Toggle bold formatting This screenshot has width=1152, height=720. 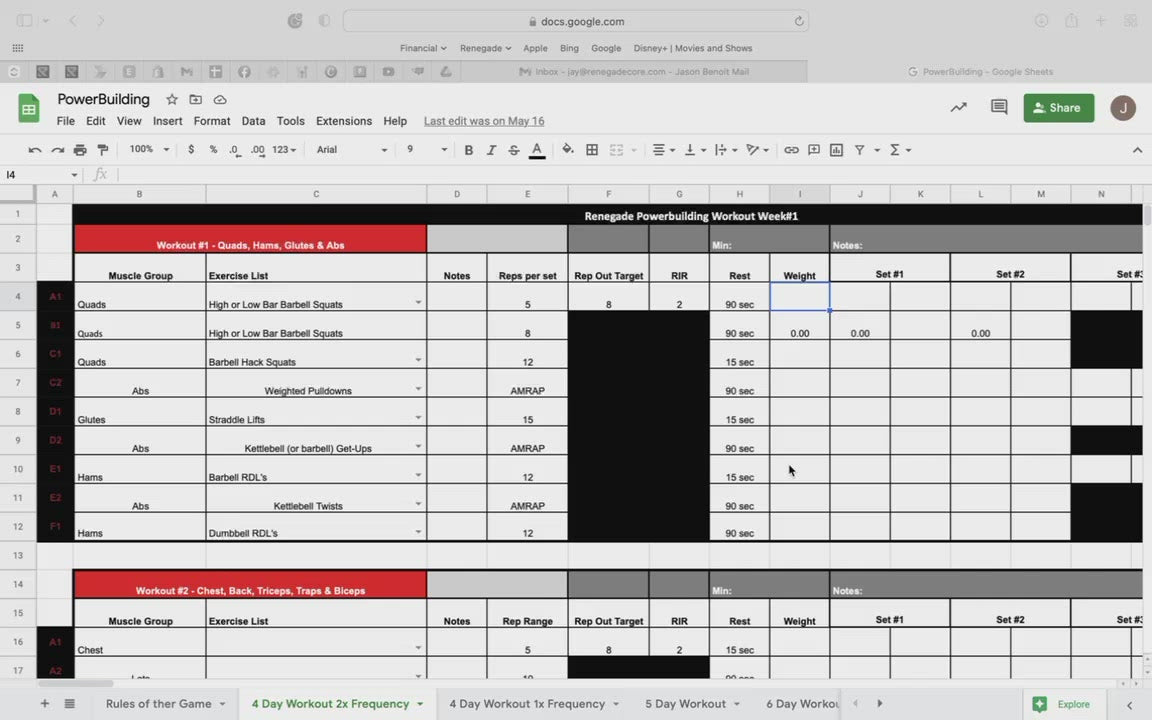point(468,150)
